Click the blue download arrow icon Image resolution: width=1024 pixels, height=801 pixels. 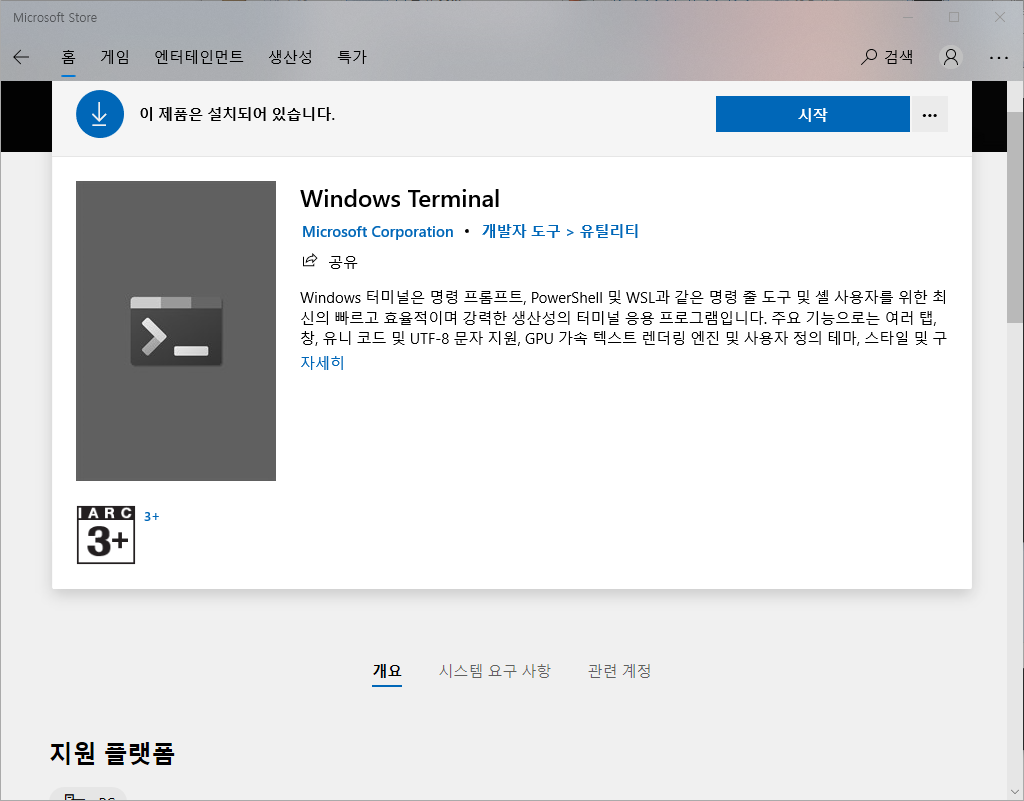click(x=100, y=114)
